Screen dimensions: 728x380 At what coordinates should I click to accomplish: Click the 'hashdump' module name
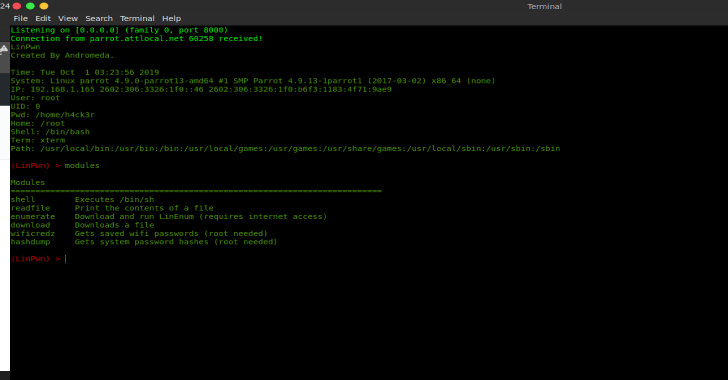tap(30, 242)
